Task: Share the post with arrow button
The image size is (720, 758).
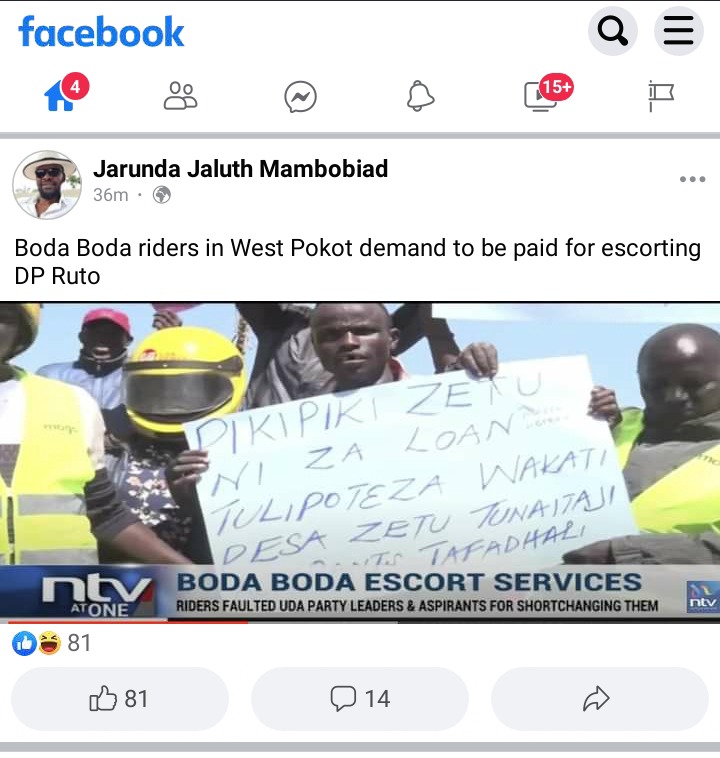Action: pyautogui.click(x=600, y=699)
